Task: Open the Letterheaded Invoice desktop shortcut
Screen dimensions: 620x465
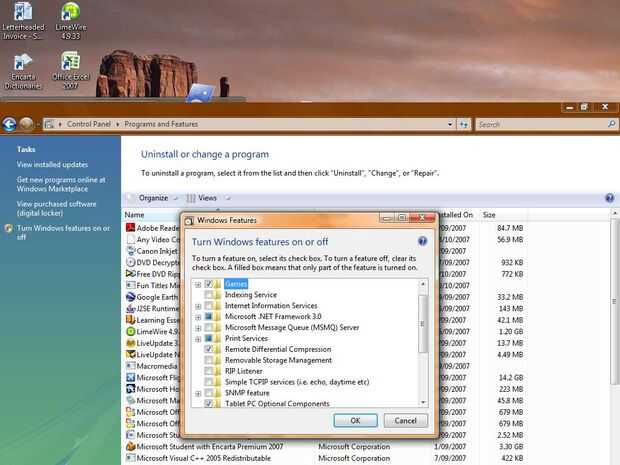Action: pos(23,21)
